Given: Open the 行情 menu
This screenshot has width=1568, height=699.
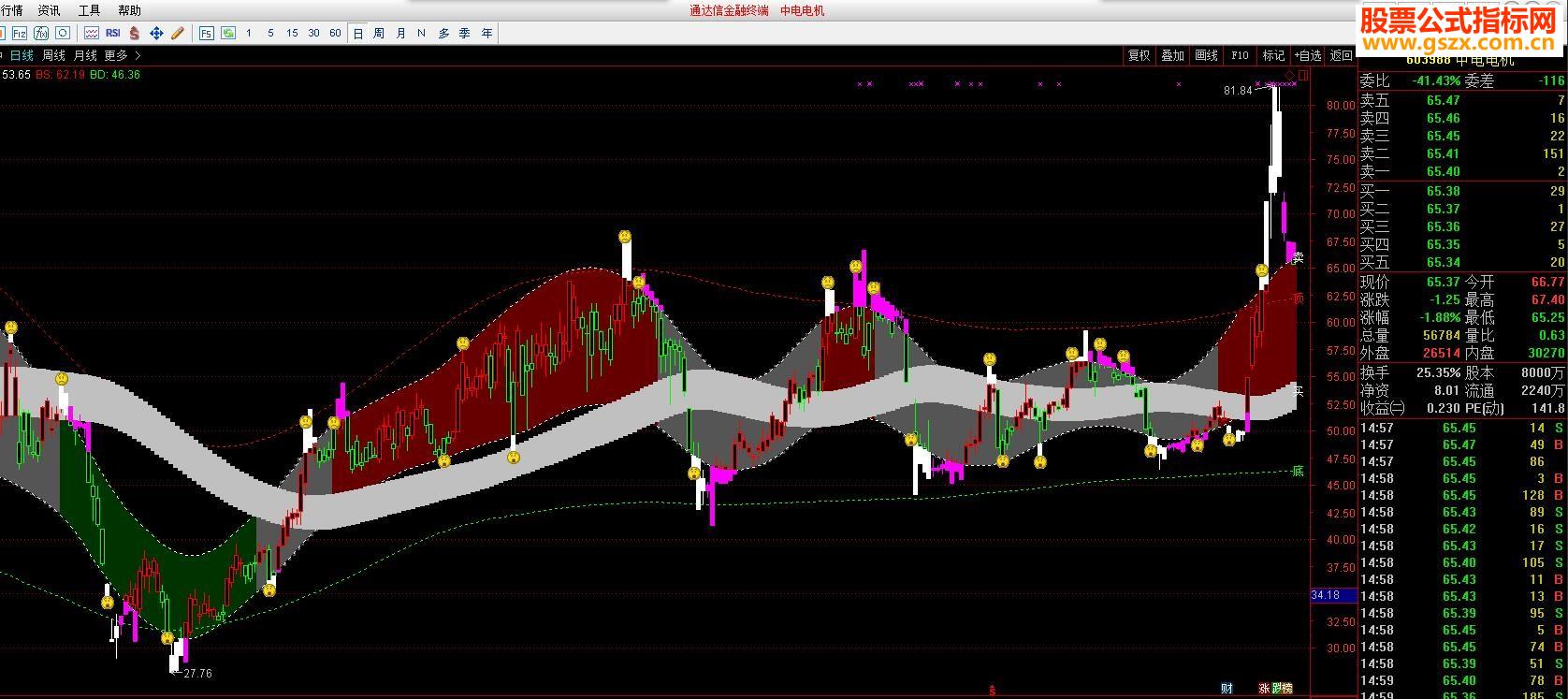Looking at the screenshot, I should coord(12,10).
